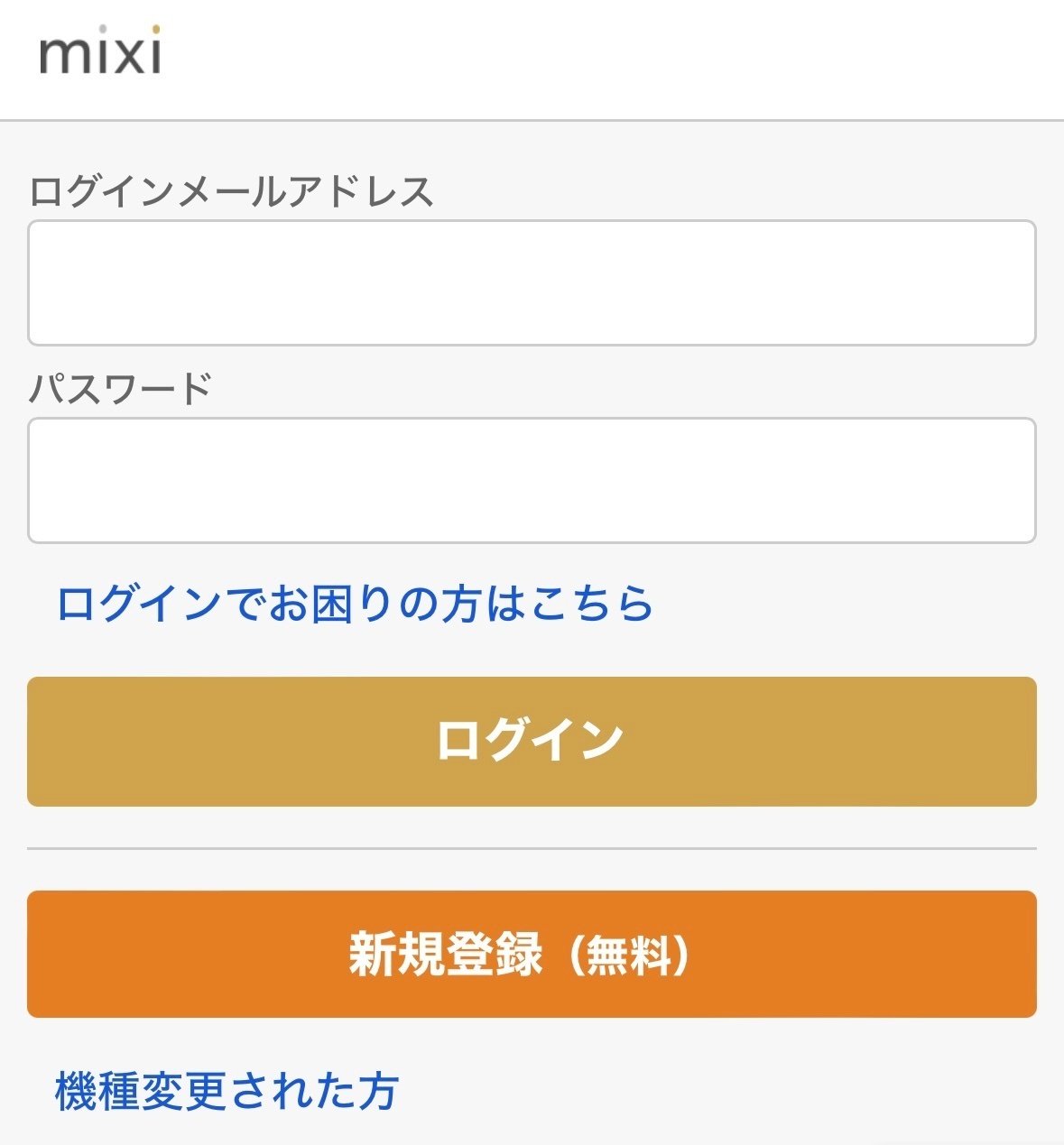Focus the ログインメールアドレス input field
Viewport: 1064px width, 1145px height.
(532, 282)
